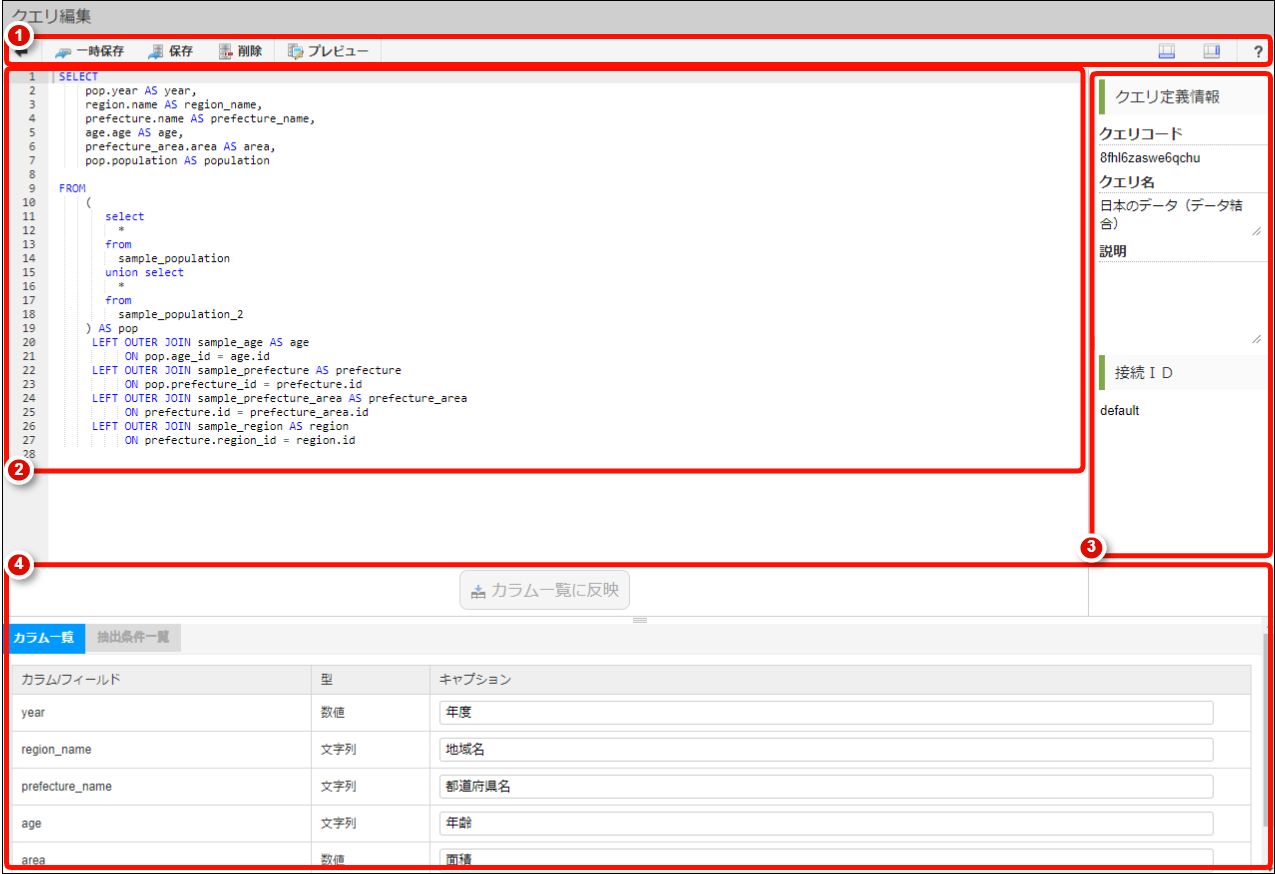The height and width of the screenshot is (874, 1275).
Task: Click the クエリコード label
Action: (1140, 133)
